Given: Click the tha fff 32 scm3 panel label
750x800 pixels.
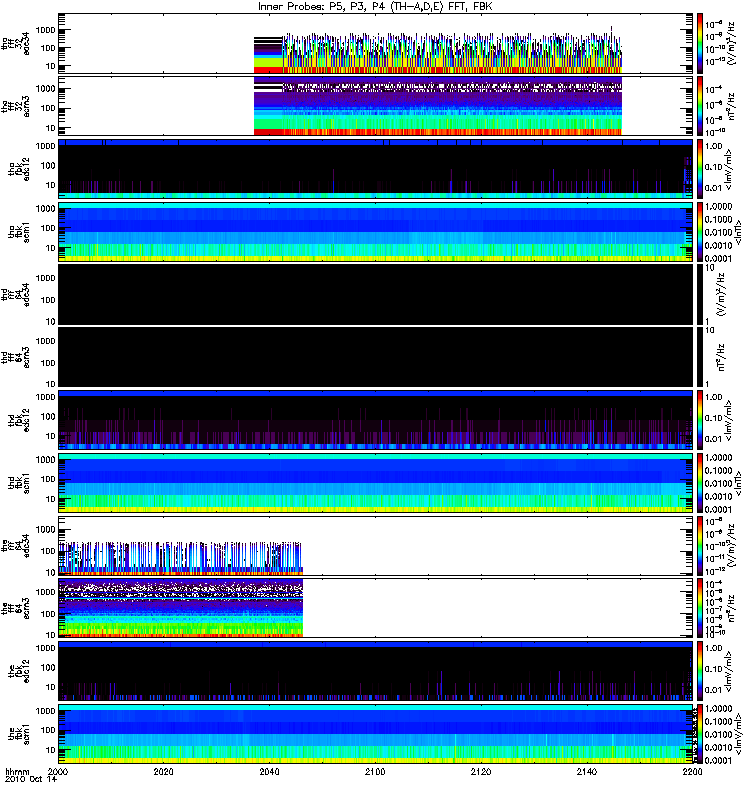Looking at the screenshot, I should [15, 106].
